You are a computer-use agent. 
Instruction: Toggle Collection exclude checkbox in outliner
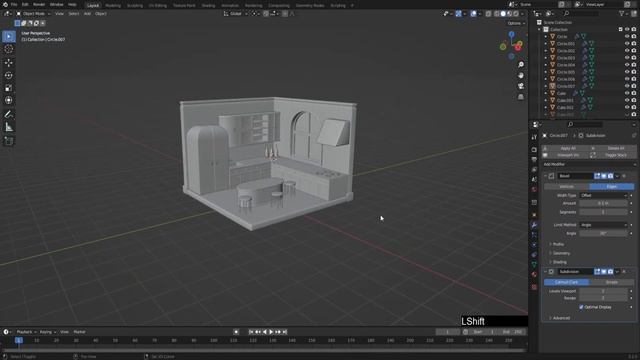tap(620, 29)
